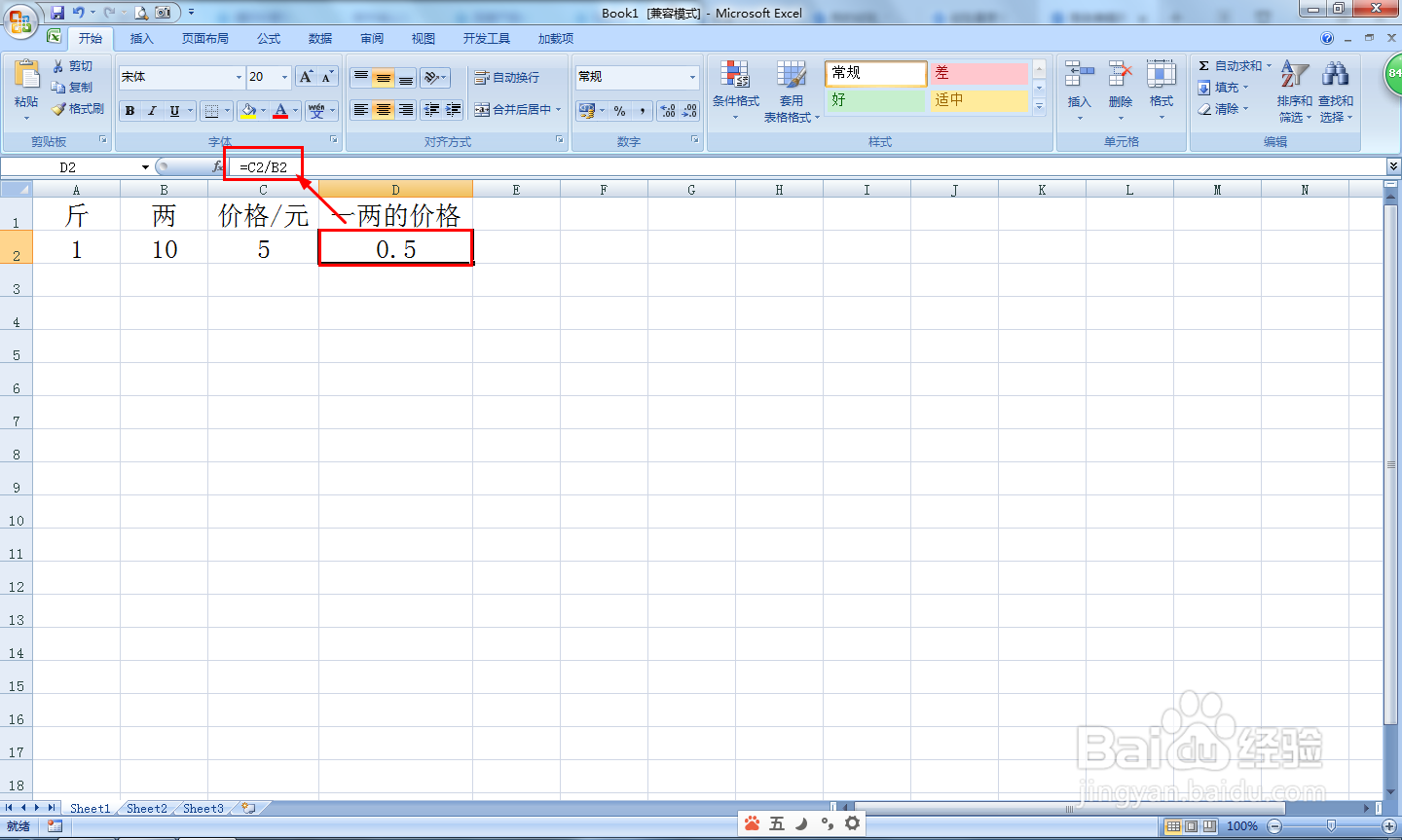Click 合并后居中 merge and center

tap(512, 110)
